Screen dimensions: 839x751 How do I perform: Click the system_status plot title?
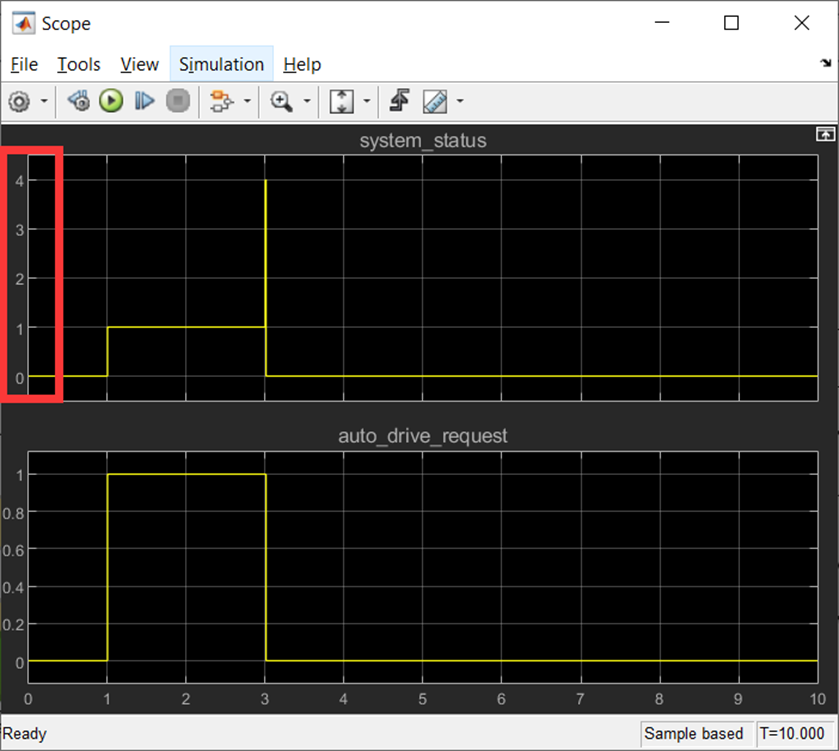[423, 141]
